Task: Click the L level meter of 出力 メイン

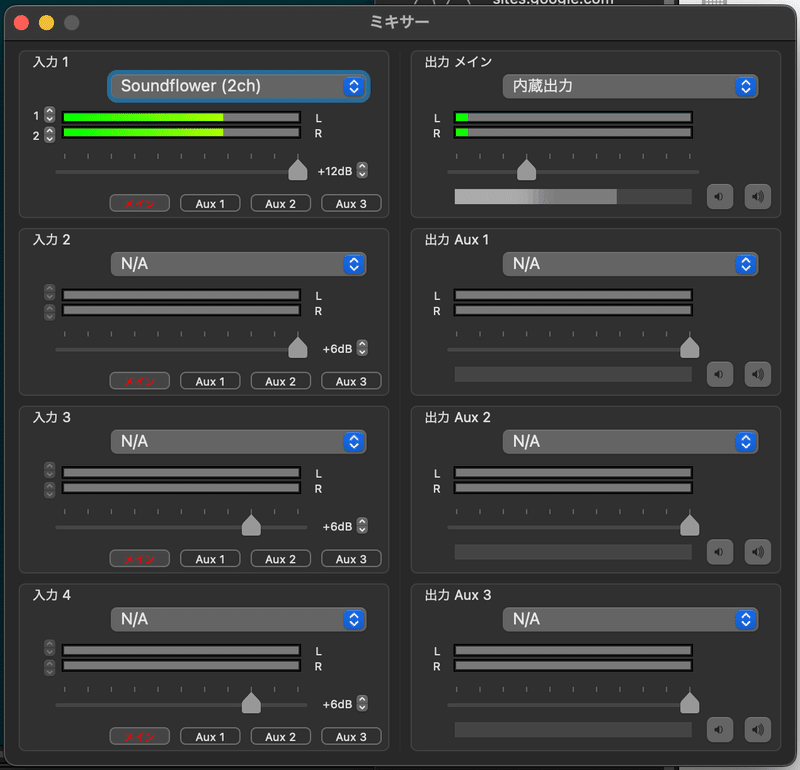Action: coord(573,117)
